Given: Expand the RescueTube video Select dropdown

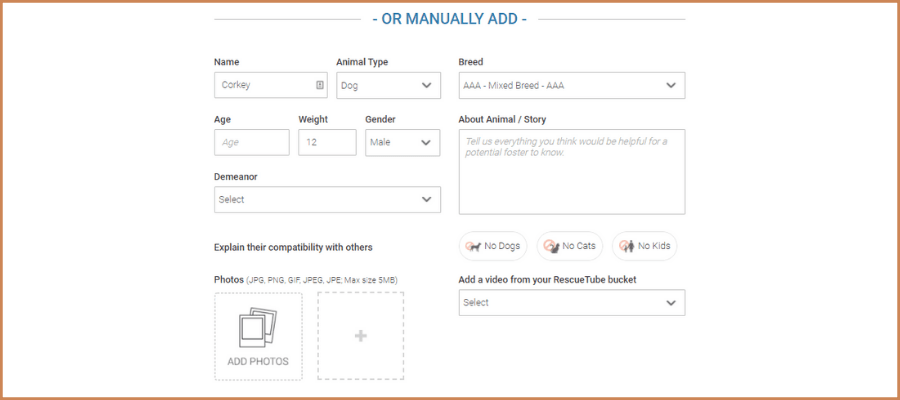Looking at the screenshot, I should (571, 302).
